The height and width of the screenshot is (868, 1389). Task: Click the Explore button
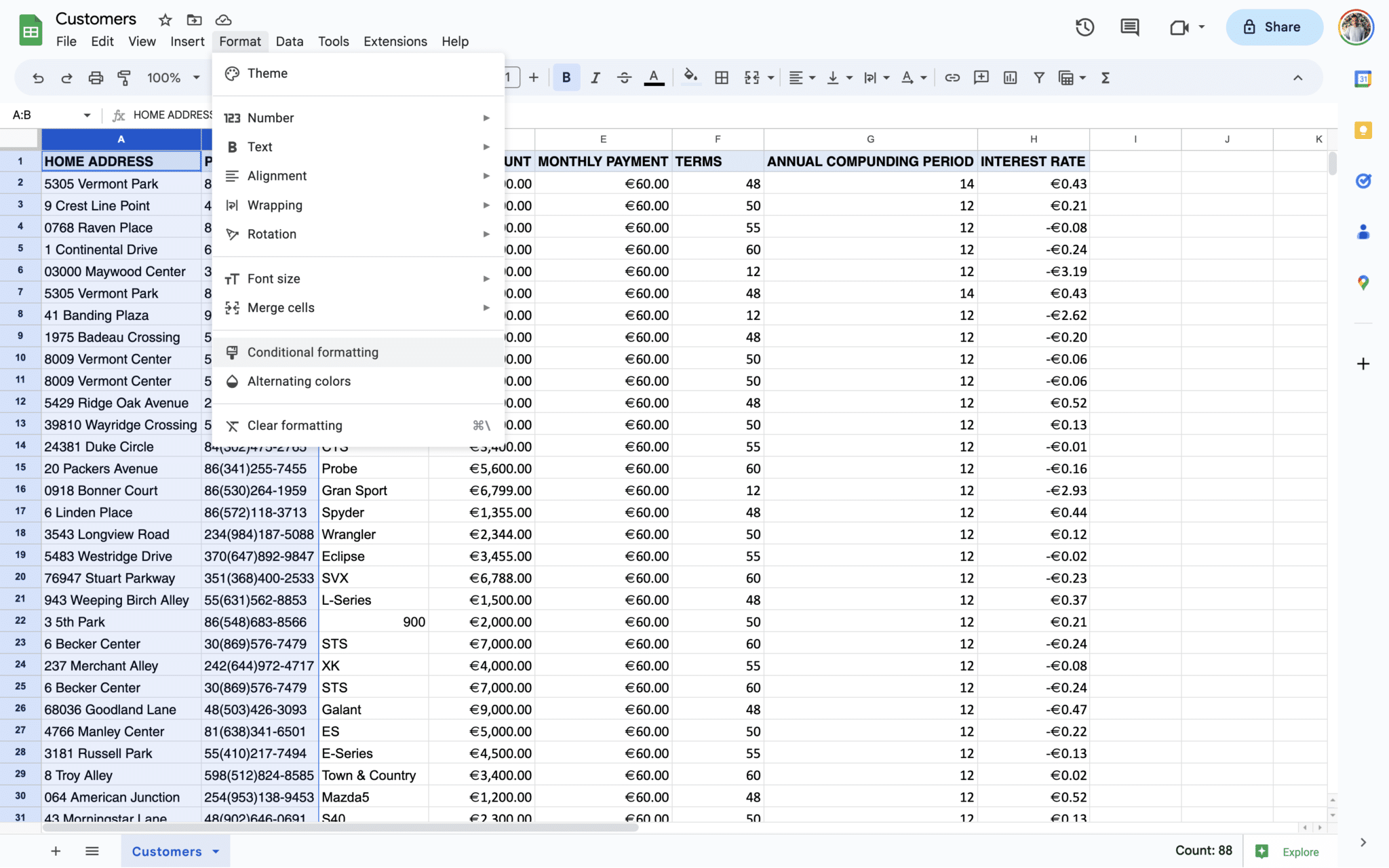pyautogui.click(x=1287, y=852)
